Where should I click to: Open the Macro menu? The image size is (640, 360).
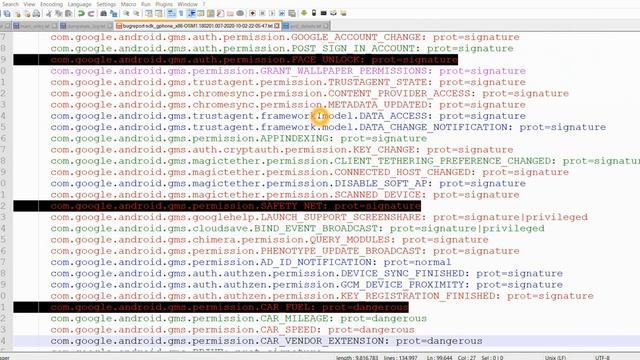pos(128,4)
